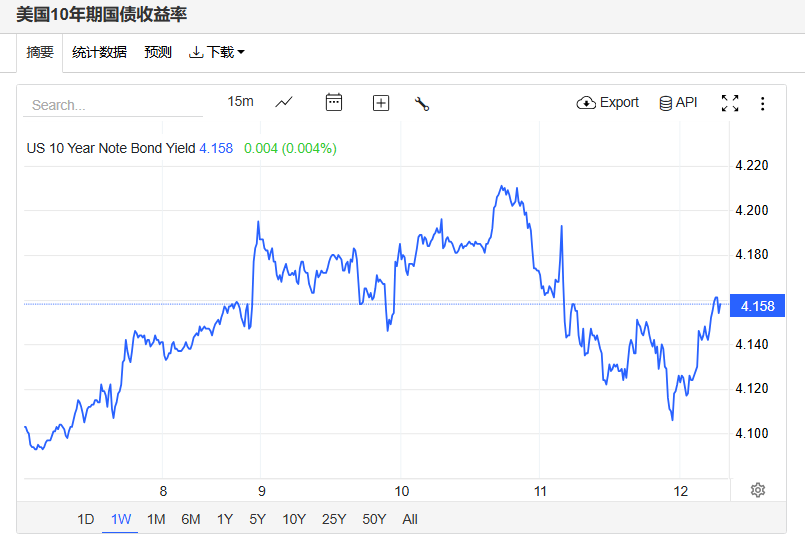
Task: Select the 50Y time range
Action: pos(374,519)
